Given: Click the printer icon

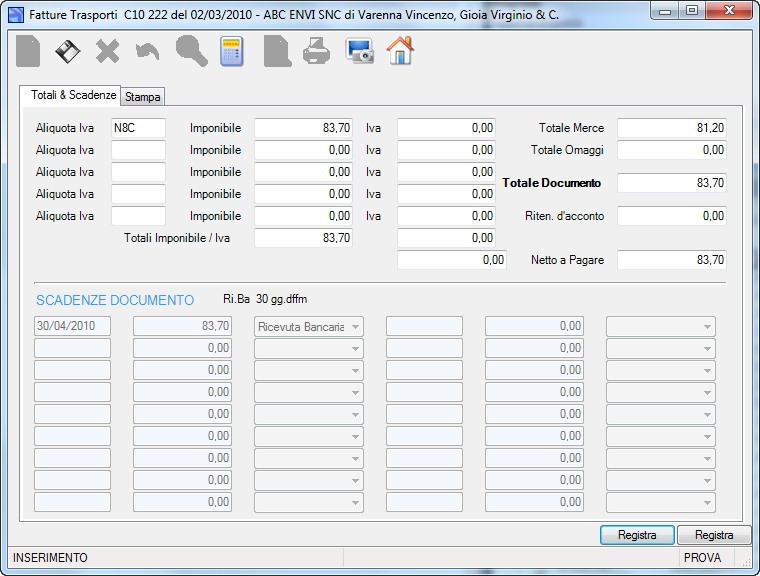Looking at the screenshot, I should 317,51.
